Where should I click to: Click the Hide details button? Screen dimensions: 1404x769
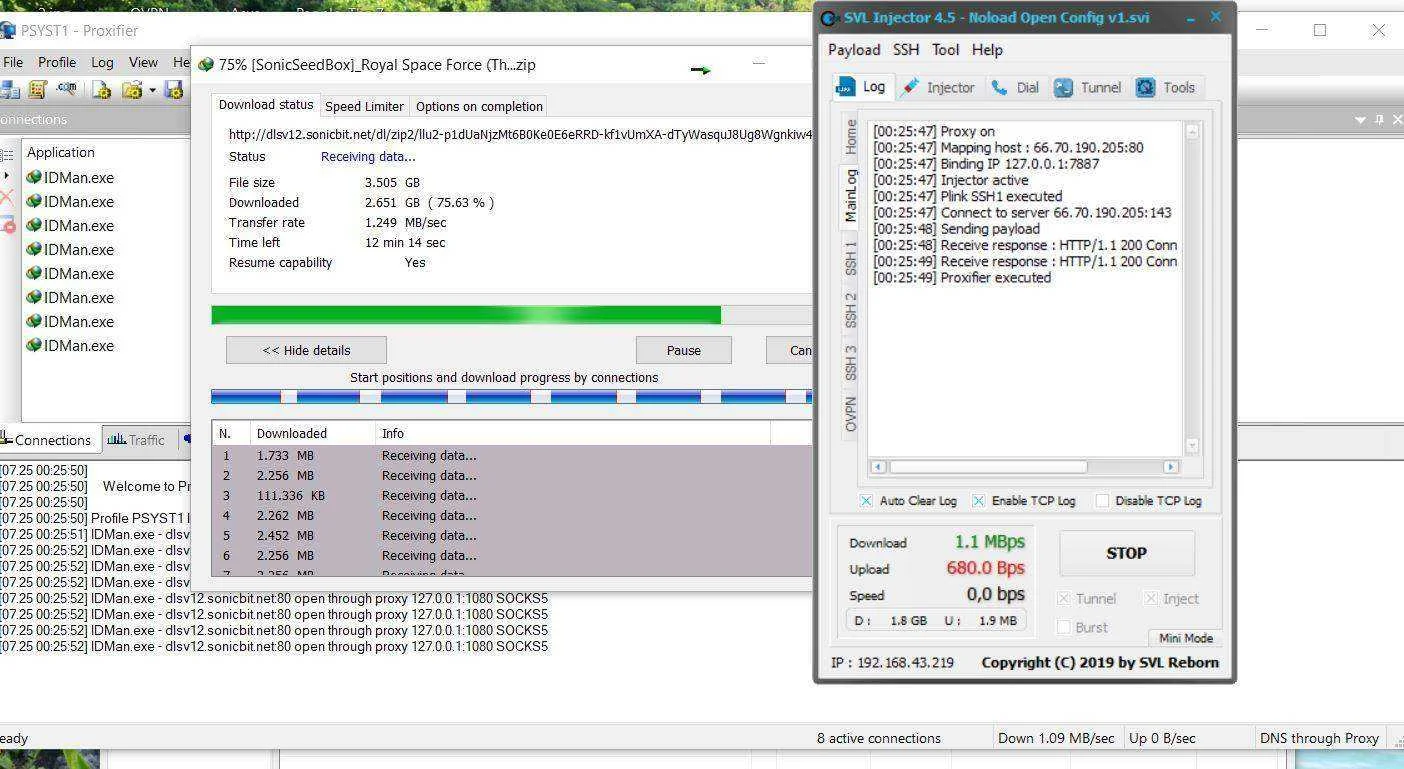click(306, 350)
